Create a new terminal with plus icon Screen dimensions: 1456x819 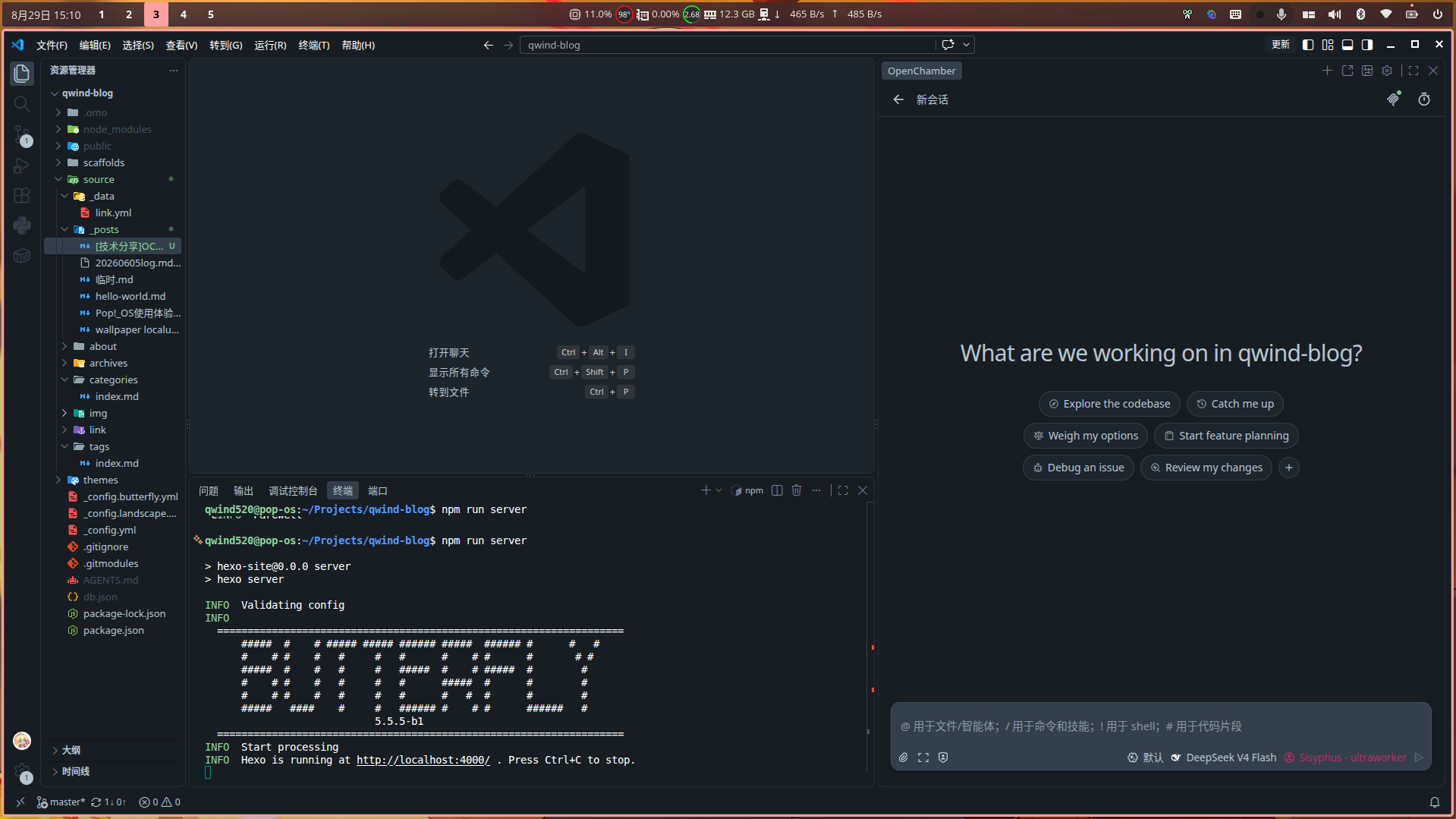click(706, 490)
